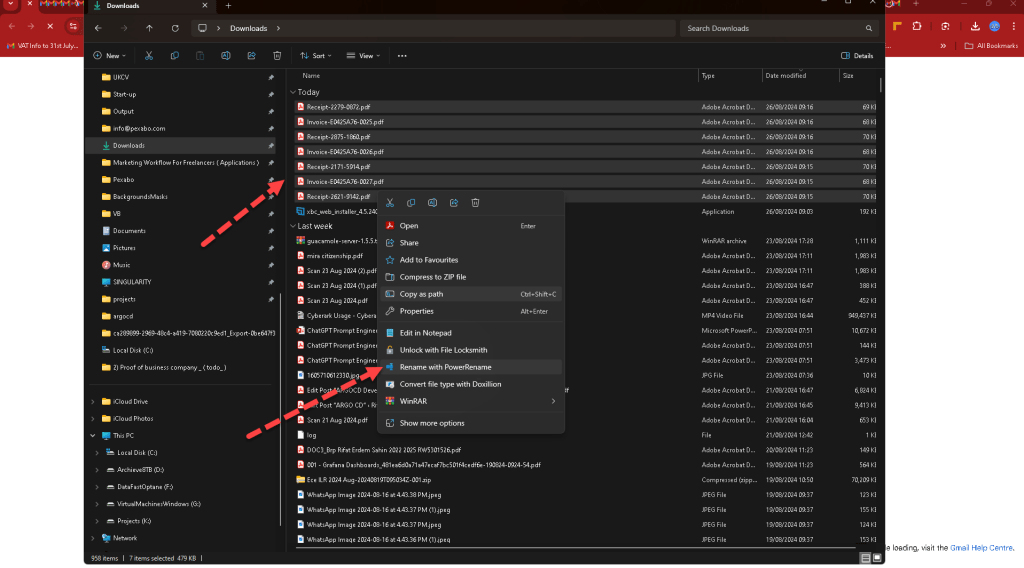Refresh the Downloads folder view
Screen dimensions: 1024x568
[x=175, y=28]
